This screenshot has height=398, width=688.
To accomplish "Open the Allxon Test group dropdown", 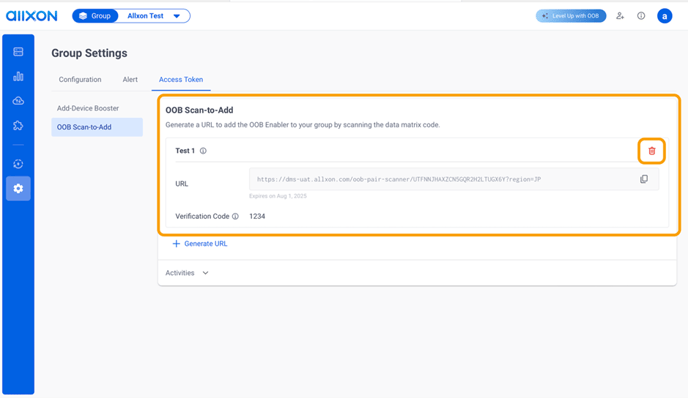I will [x=154, y=16].
